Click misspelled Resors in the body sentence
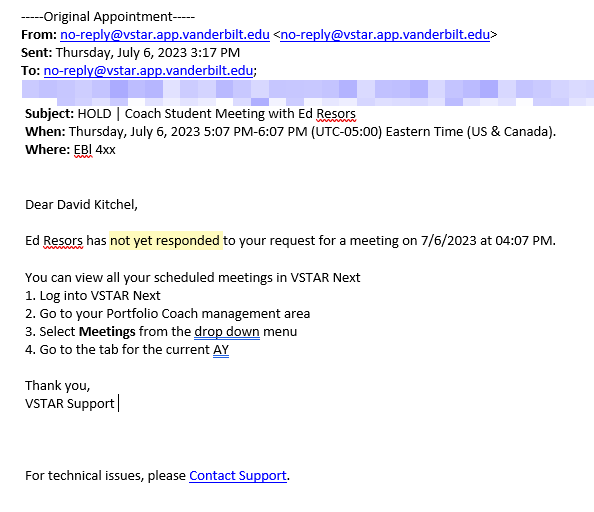594x512 pixels. click(63, 240)
